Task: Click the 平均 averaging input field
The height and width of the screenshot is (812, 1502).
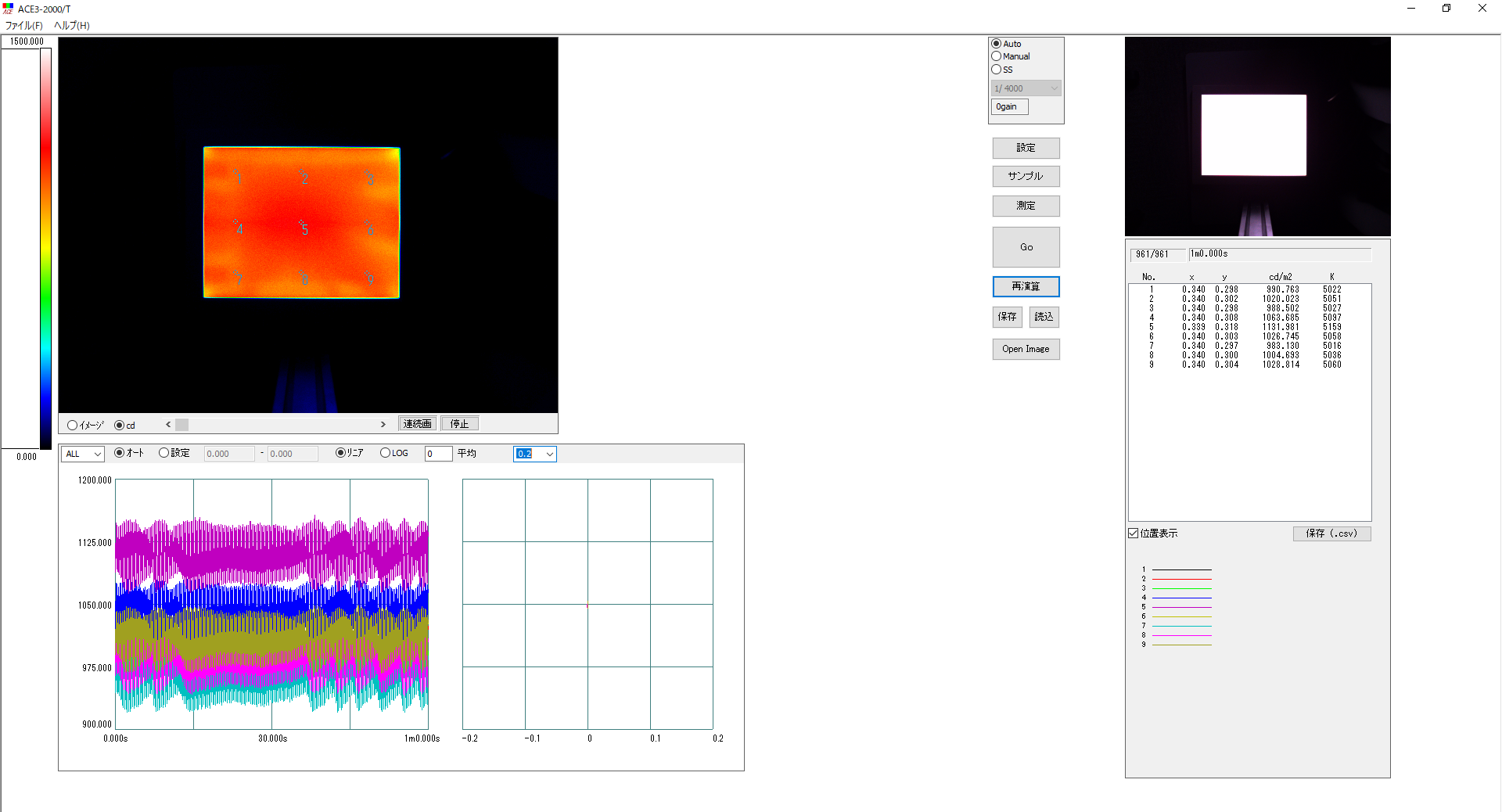Action: click(438, 454)
